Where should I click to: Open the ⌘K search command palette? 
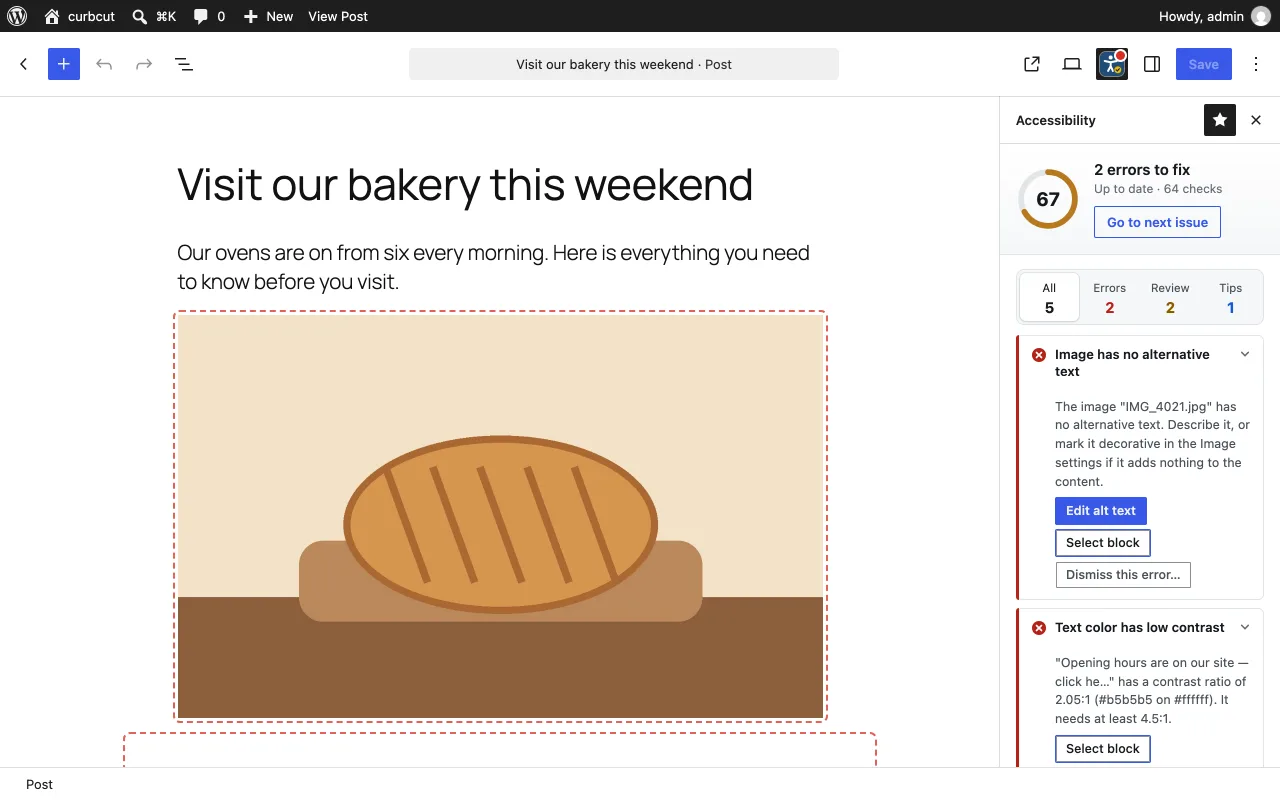coord(154,16)
